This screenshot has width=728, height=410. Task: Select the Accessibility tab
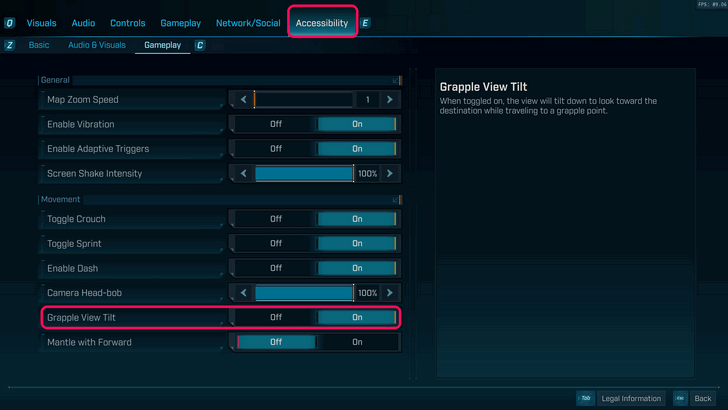pyautogui.click(x=322, y=23)
